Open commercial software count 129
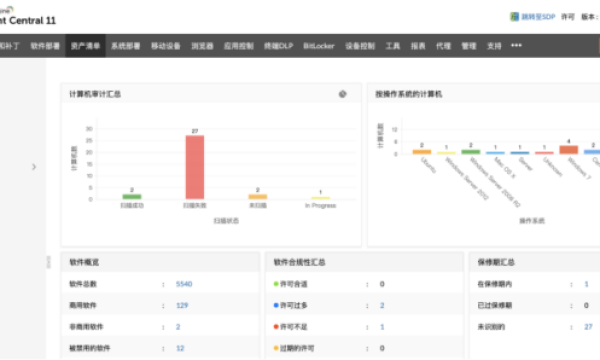 (182, 305)
